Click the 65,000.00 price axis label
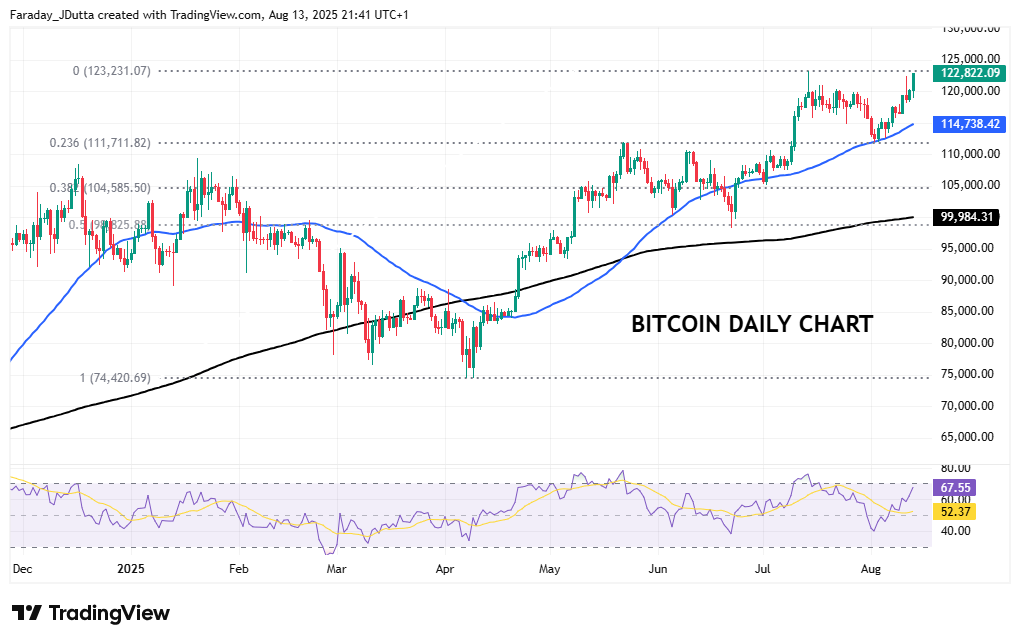 tap(970, 437)
